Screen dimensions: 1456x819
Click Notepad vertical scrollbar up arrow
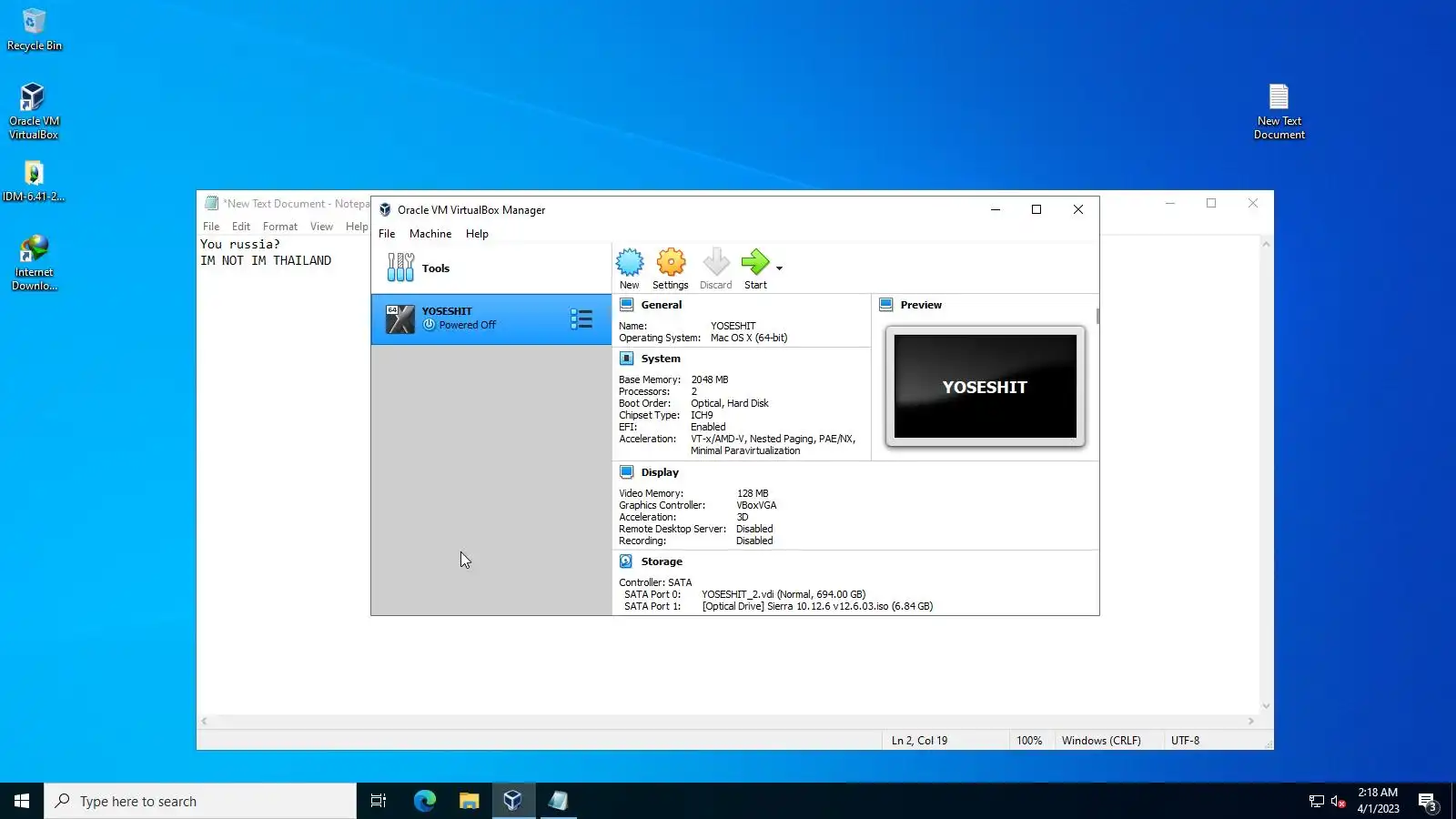point(1266,244)
